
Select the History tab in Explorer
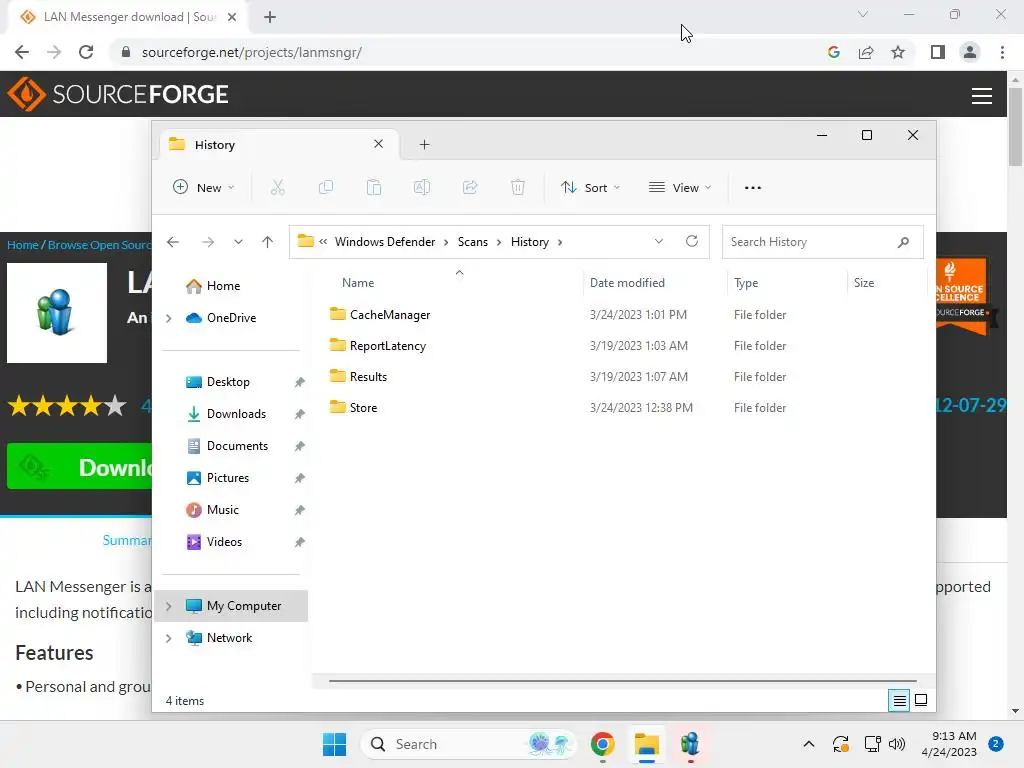coord(279,144)
